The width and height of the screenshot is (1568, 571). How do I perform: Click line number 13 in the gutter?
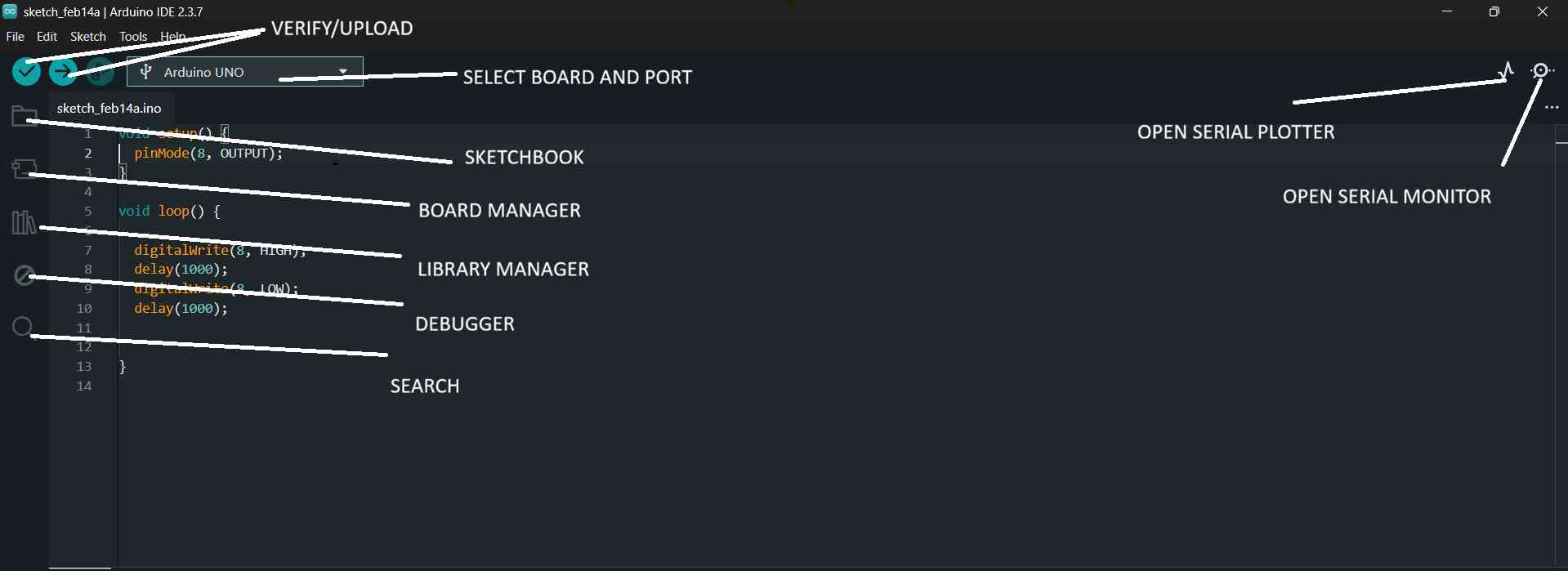click(x=84, y=366)
